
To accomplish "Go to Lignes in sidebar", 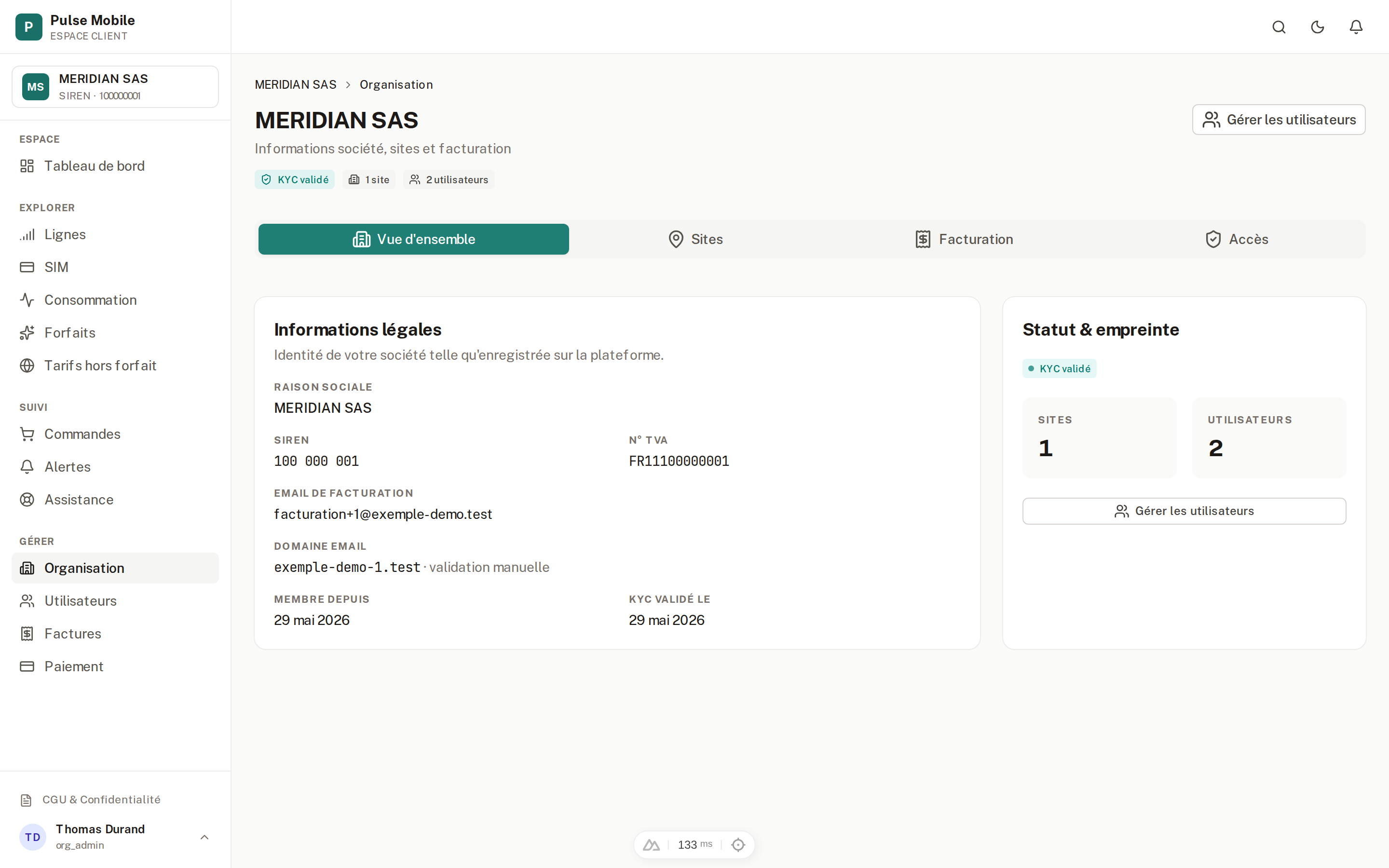I will coord(115,234).
